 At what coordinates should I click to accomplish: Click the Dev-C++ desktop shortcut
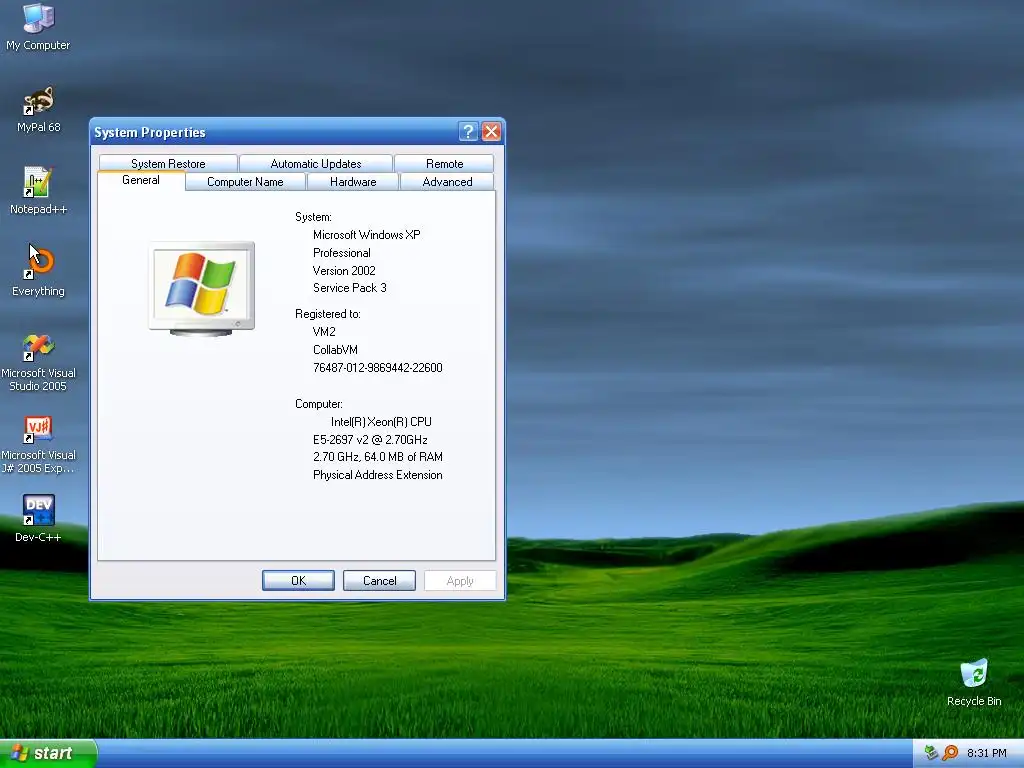click(38, 519)
